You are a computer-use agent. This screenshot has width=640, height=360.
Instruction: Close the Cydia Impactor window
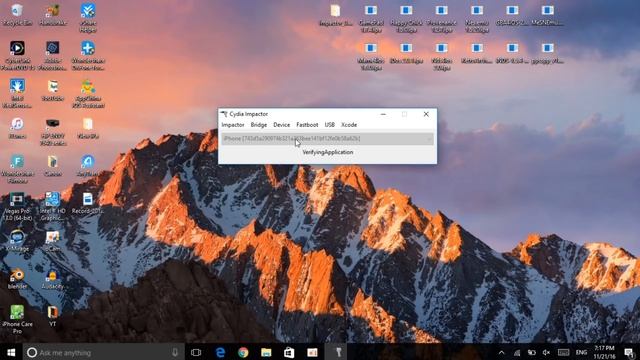[426, 114]
